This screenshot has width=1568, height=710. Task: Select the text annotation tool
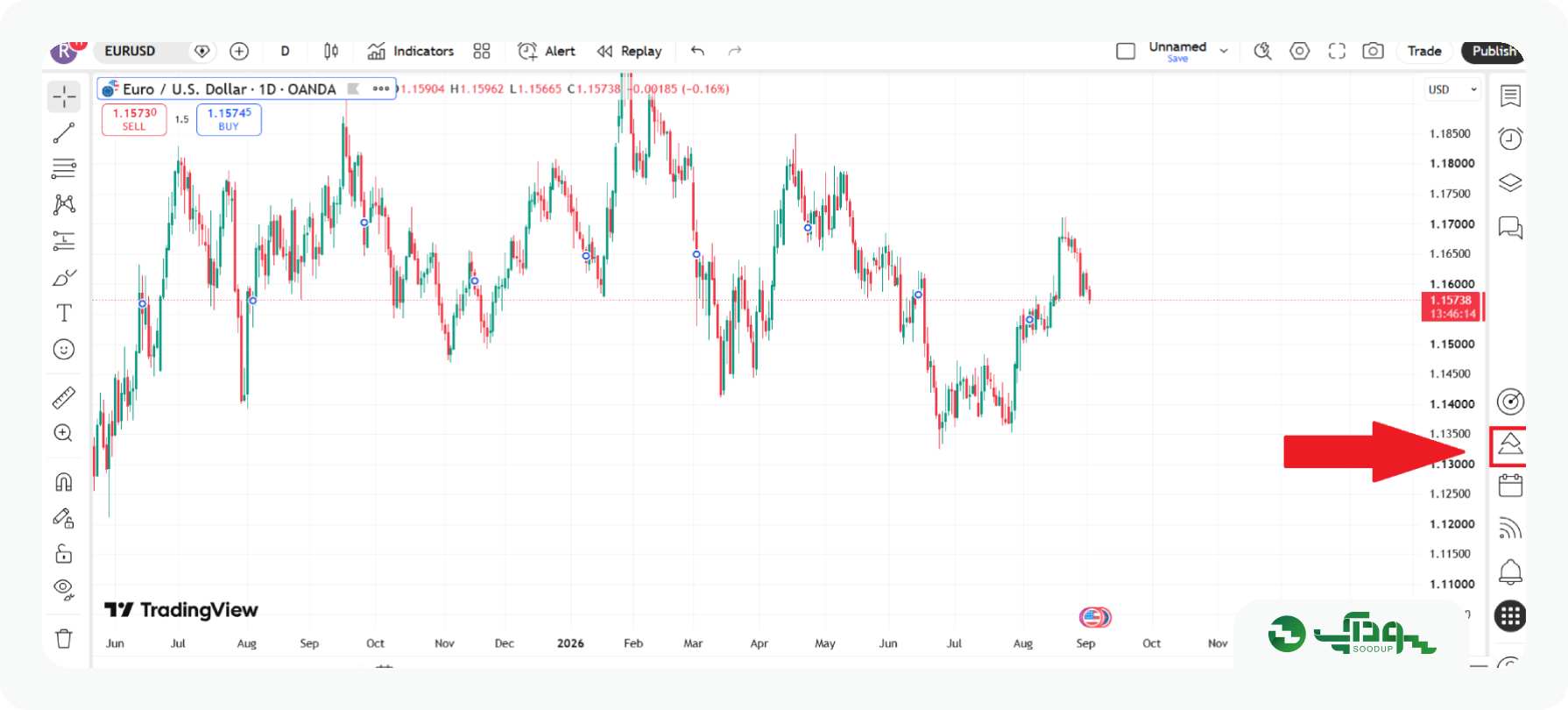(x=64, y=313)
